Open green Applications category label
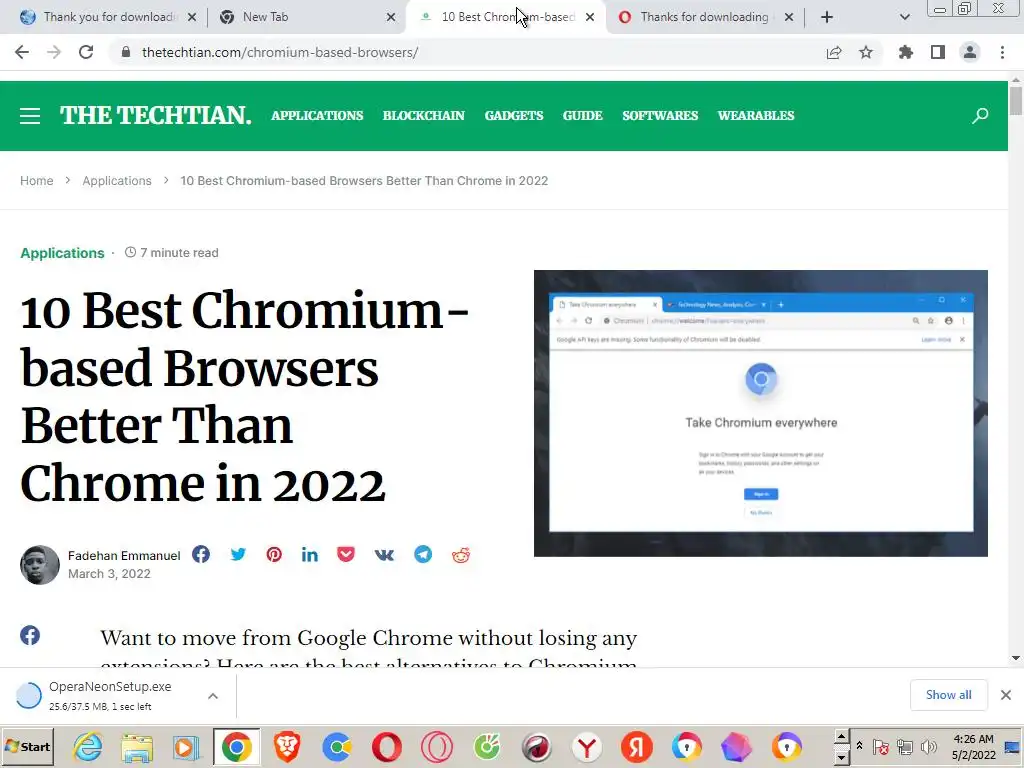Screen dimensions: 1024x768 (x=62, y=253)
